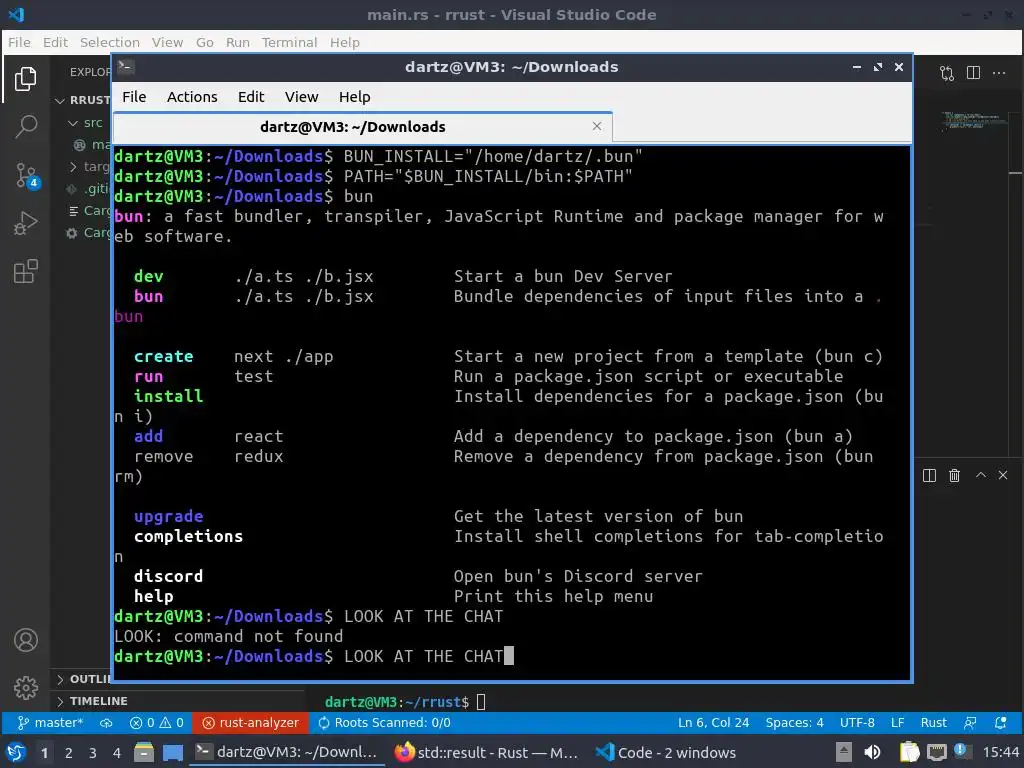Viewport: 1024px width, 768px height.
Task: Open Source Control view with 4 badge
Action: click(x=27, y=175)
